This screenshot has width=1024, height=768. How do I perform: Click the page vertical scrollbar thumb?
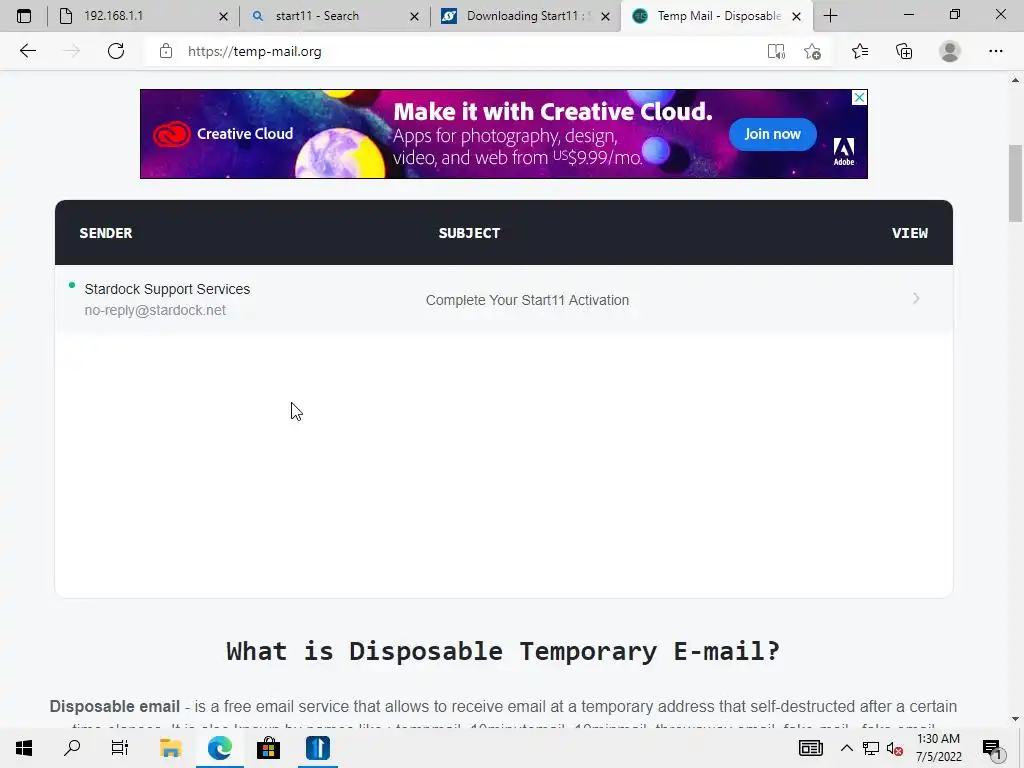coord(1015,184)
